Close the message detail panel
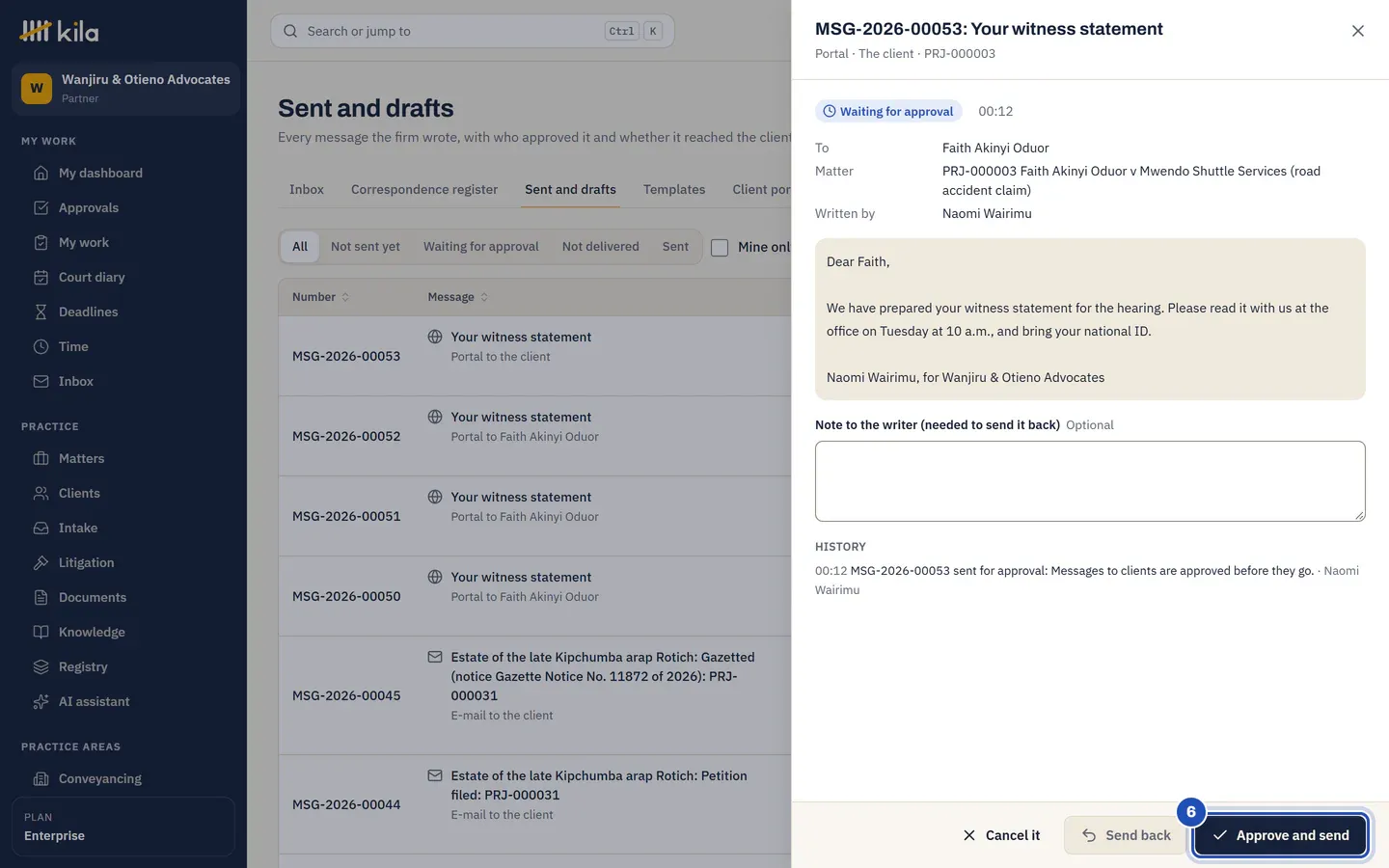The width and height of the screenshot is (1389, 868). click(1357, 31)
